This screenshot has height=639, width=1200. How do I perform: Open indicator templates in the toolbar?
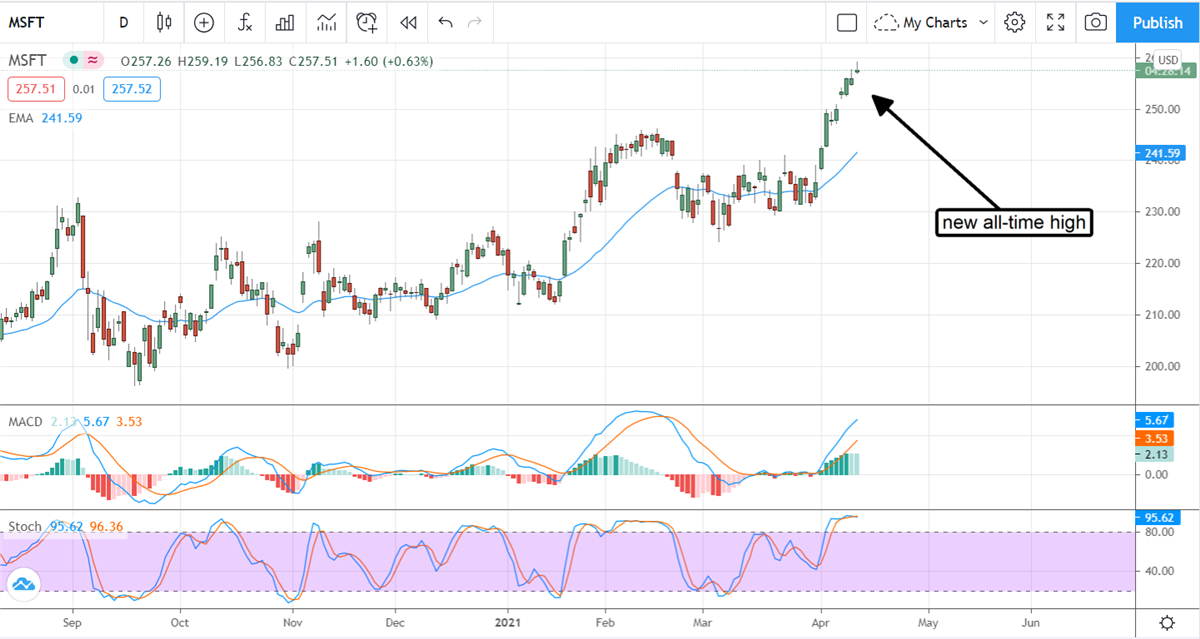pos(326,22)
